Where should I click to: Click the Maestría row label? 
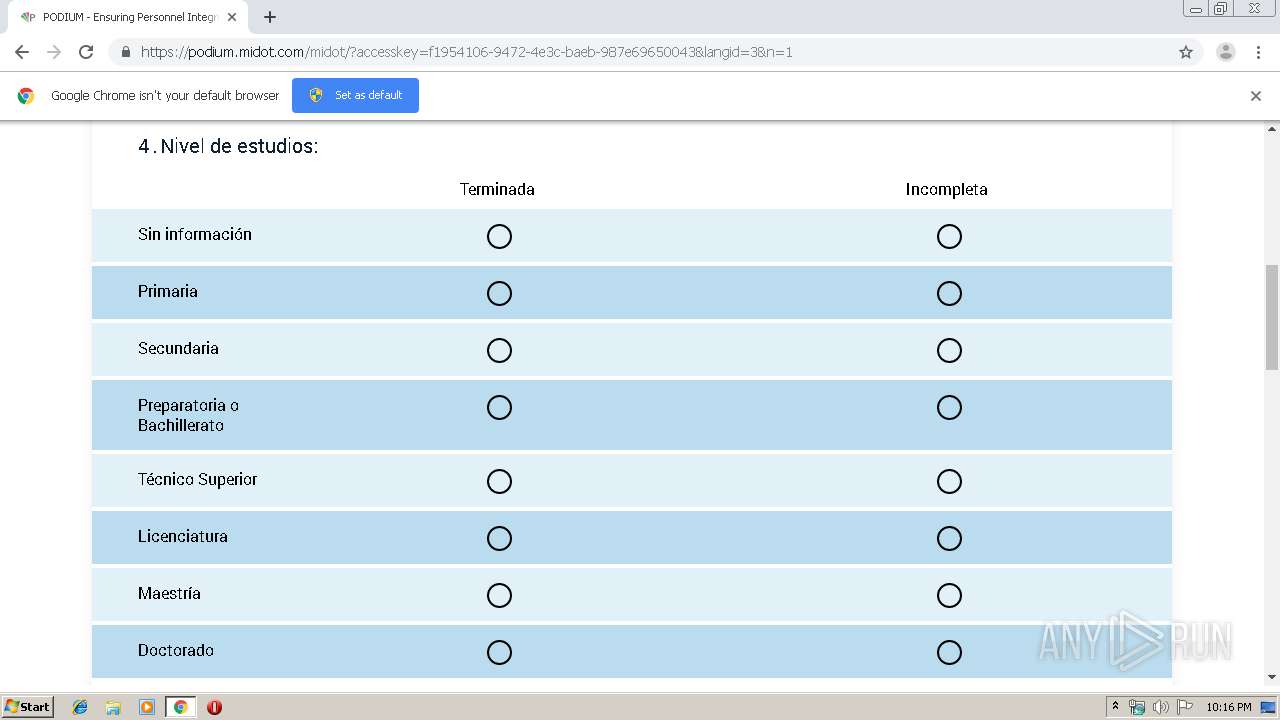click(x=169, y=593)
